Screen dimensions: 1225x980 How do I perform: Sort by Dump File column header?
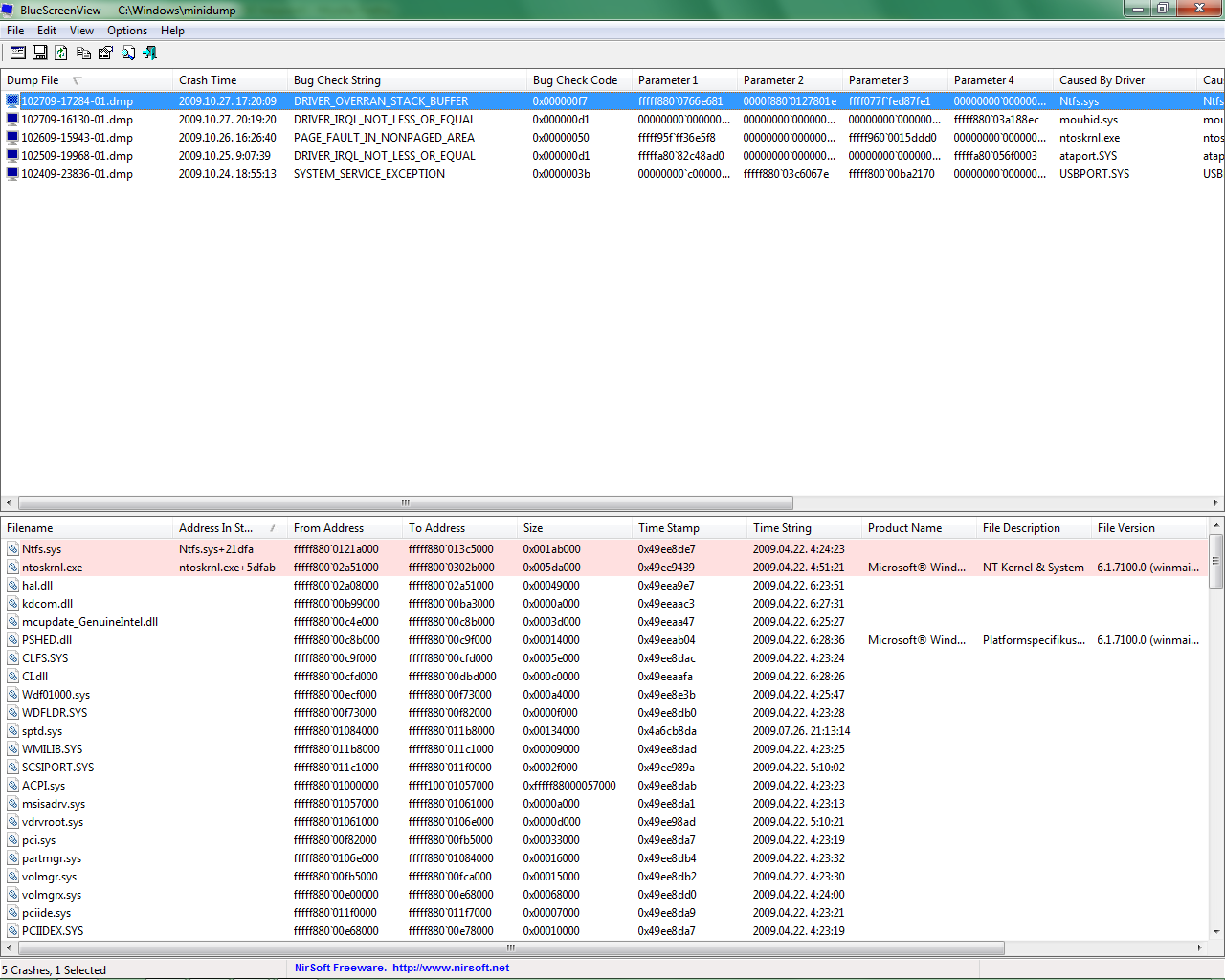pyautogui.click(x=86, y=80)
